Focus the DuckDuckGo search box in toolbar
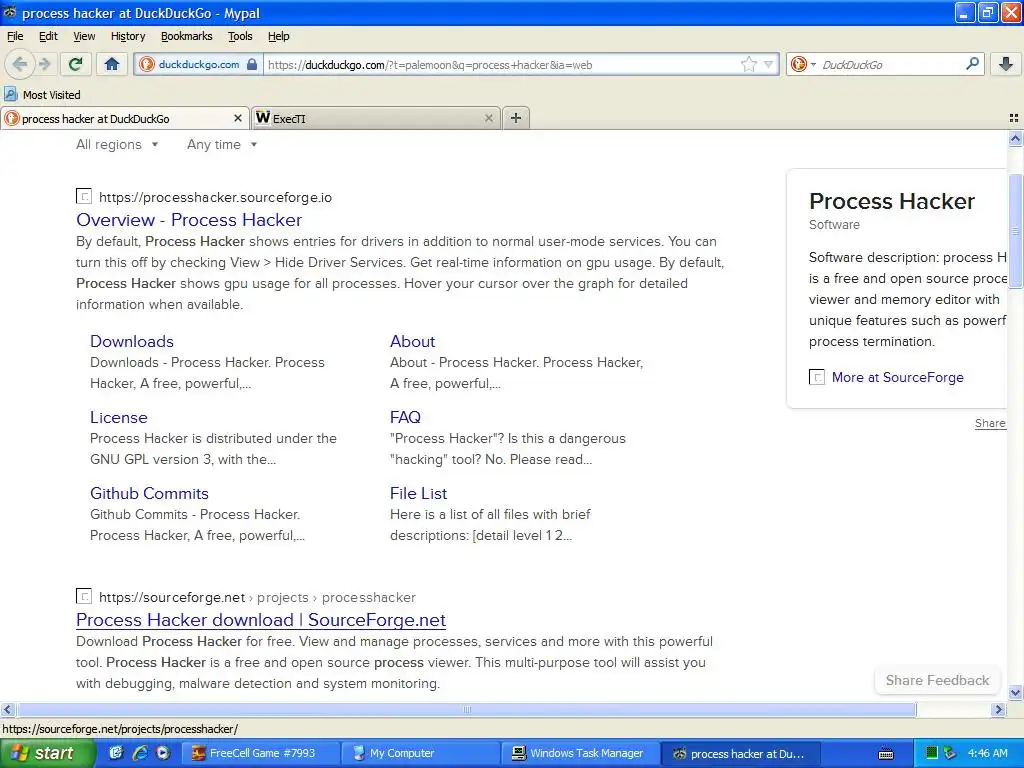This screenshot has width=1024, height=768. pos(889,64)
